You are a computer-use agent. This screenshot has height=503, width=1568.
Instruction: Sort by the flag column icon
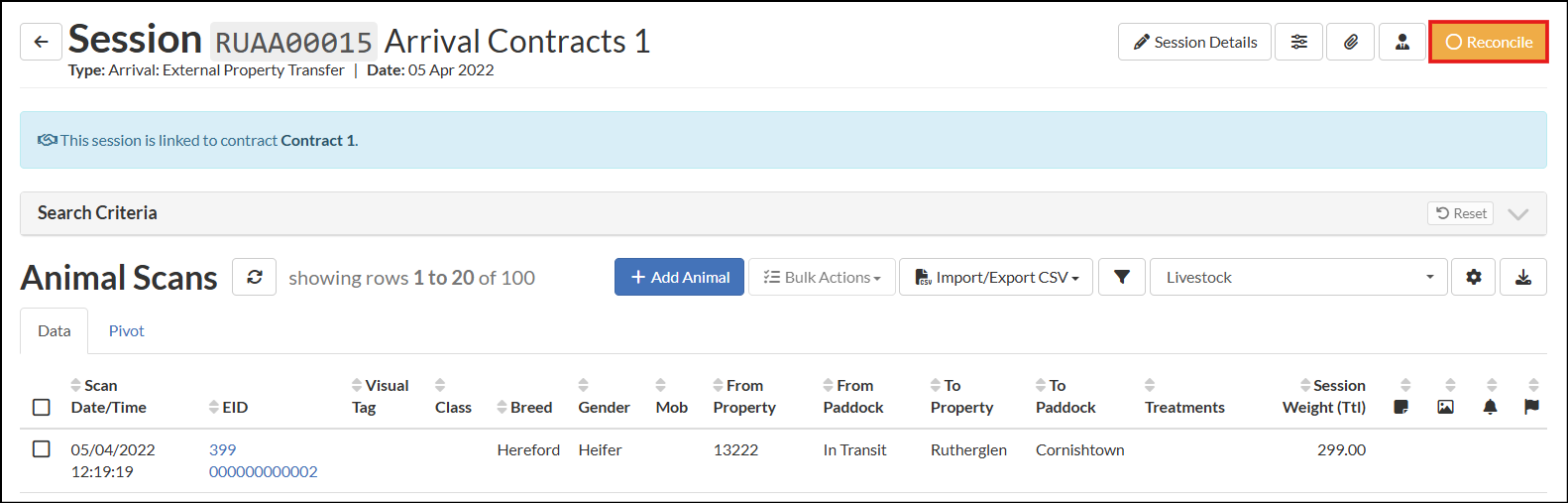pyautogui.click(x=1531, y=396)
